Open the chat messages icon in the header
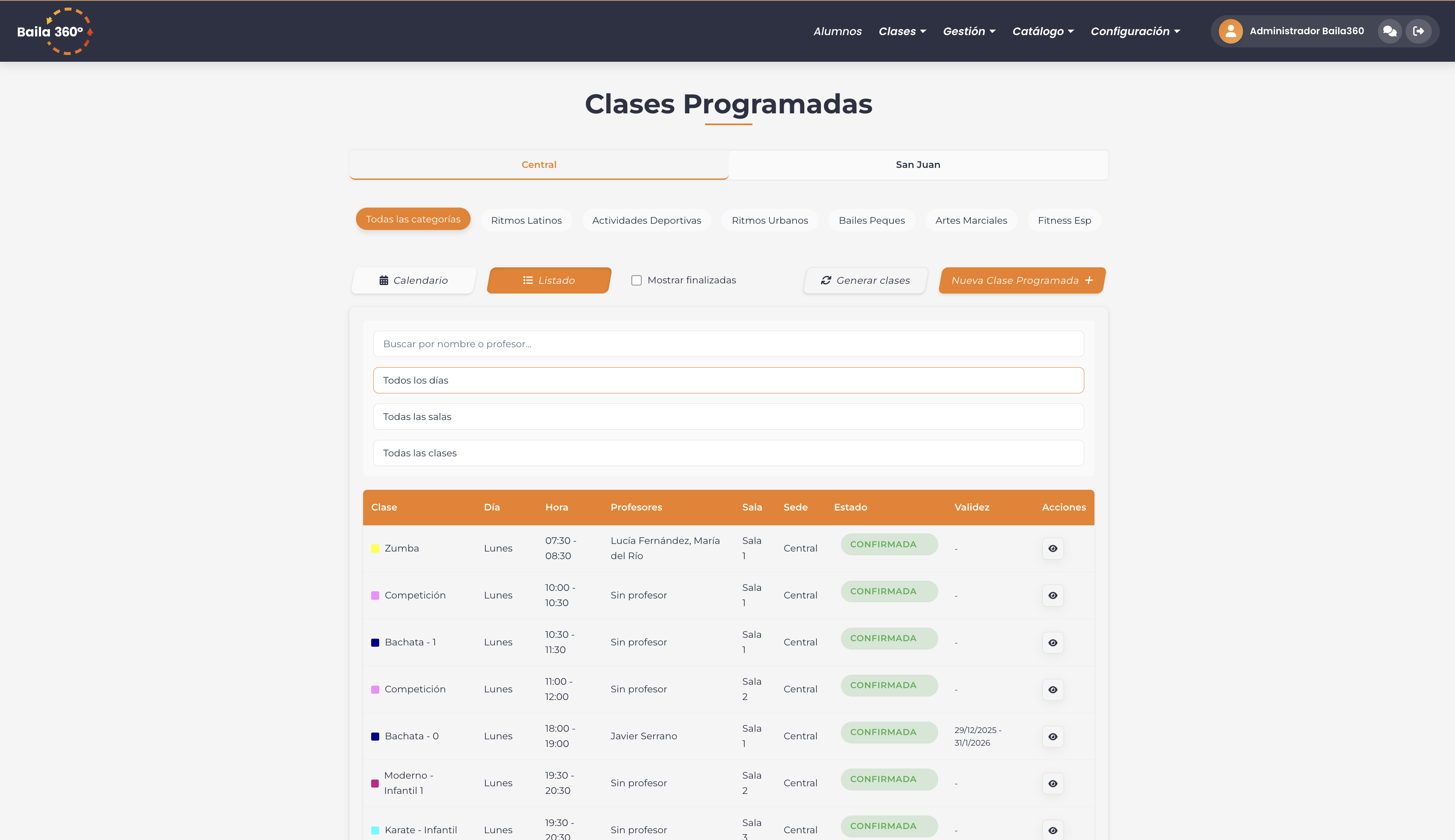The width and height of the screenshot is (1455, 840). coord(1390,30)
